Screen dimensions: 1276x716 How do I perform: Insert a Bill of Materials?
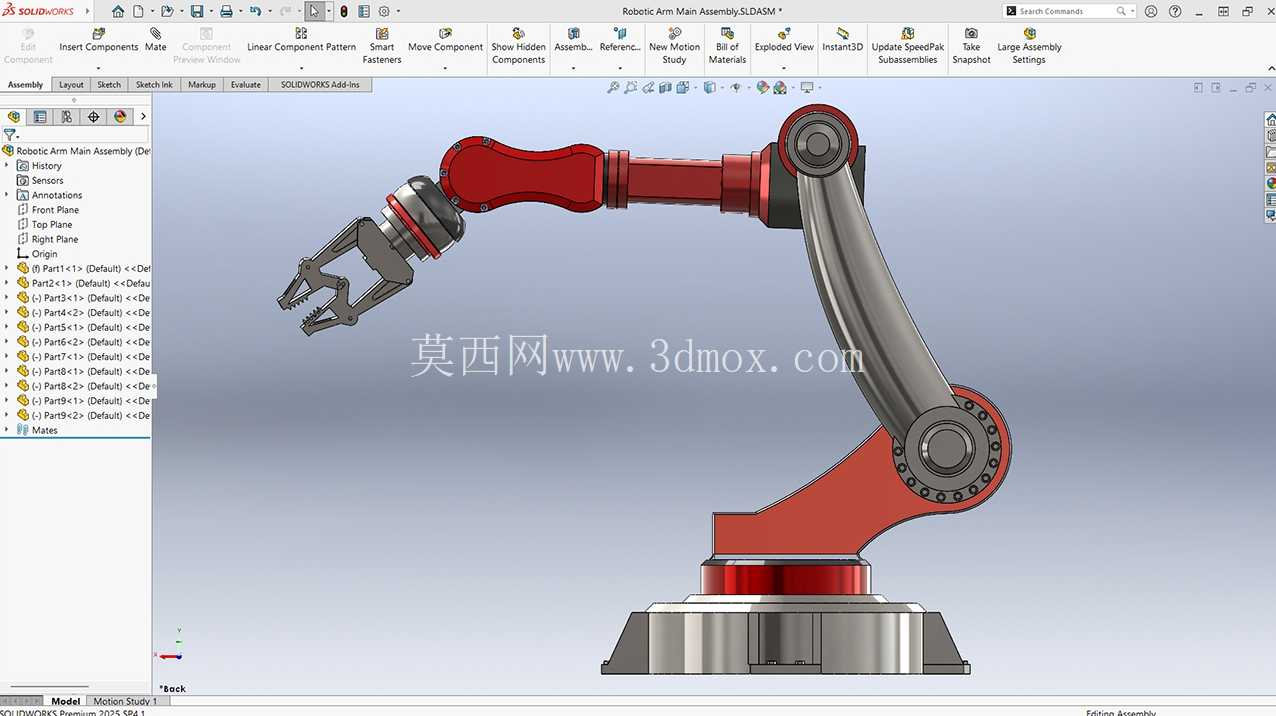click(x=727, y=46)
